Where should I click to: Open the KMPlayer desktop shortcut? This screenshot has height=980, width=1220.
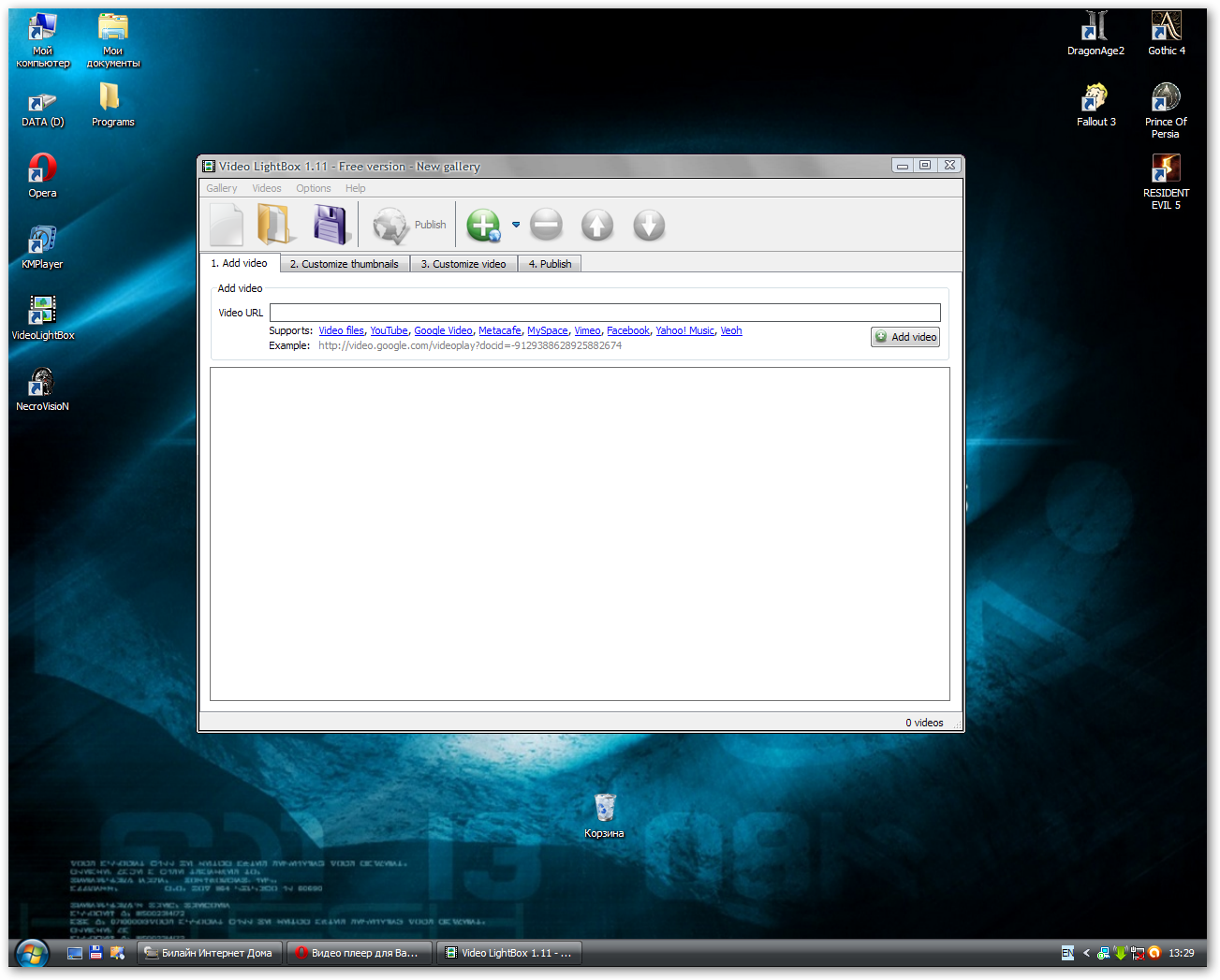tap(42, 245)
